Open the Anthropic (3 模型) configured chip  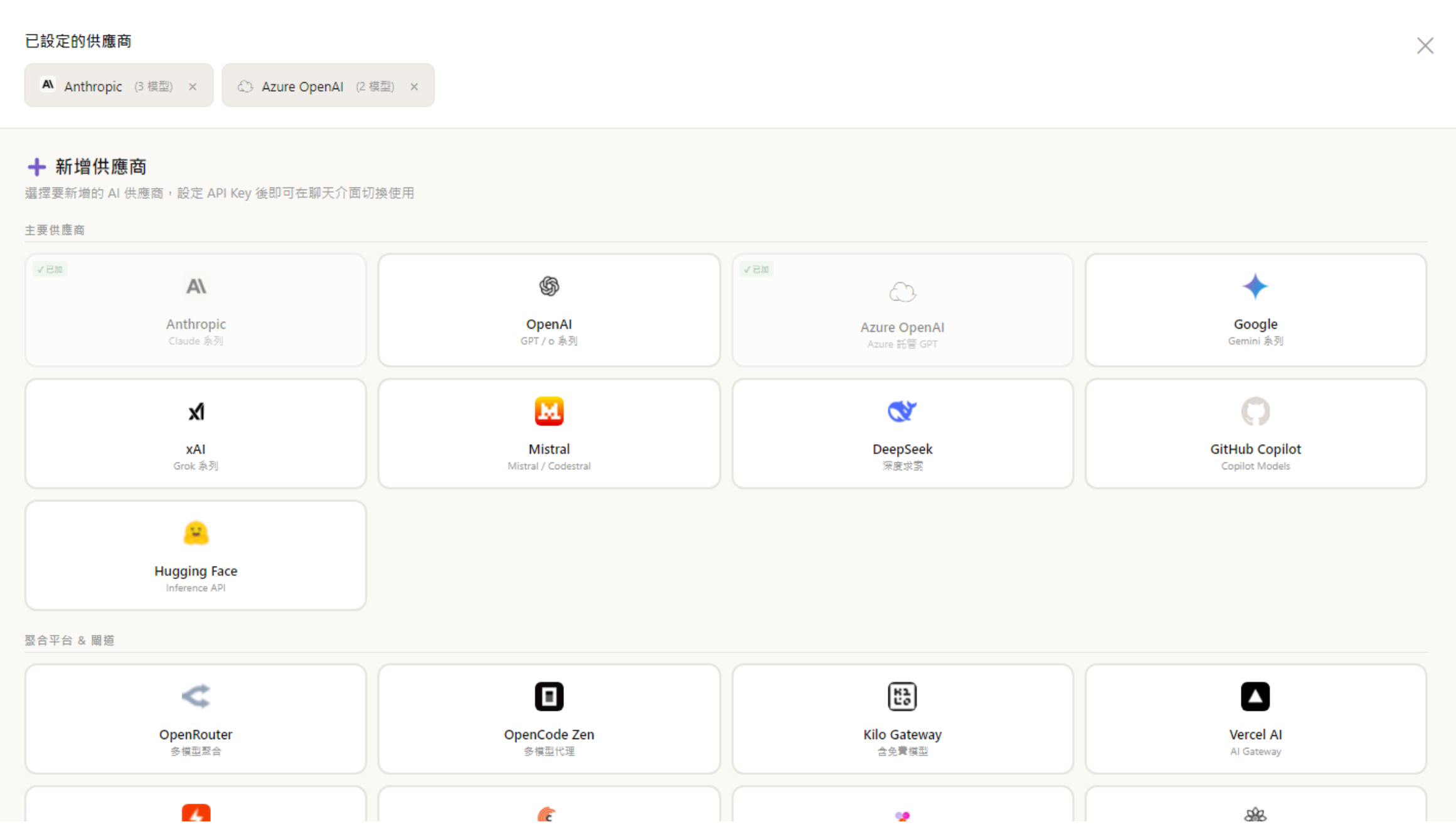pos(119,85)
